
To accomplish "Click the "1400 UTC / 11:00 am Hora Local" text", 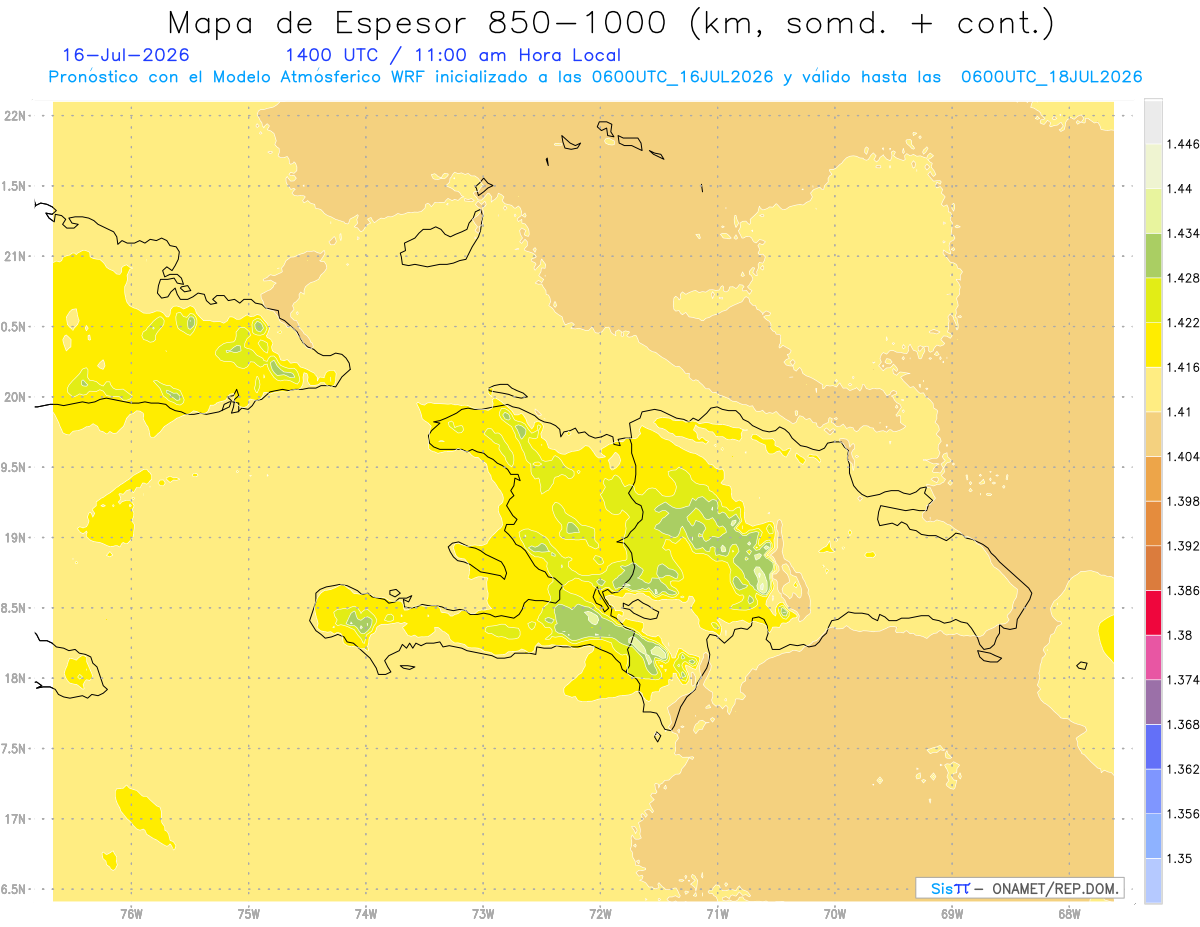I will tap(453, 55).
